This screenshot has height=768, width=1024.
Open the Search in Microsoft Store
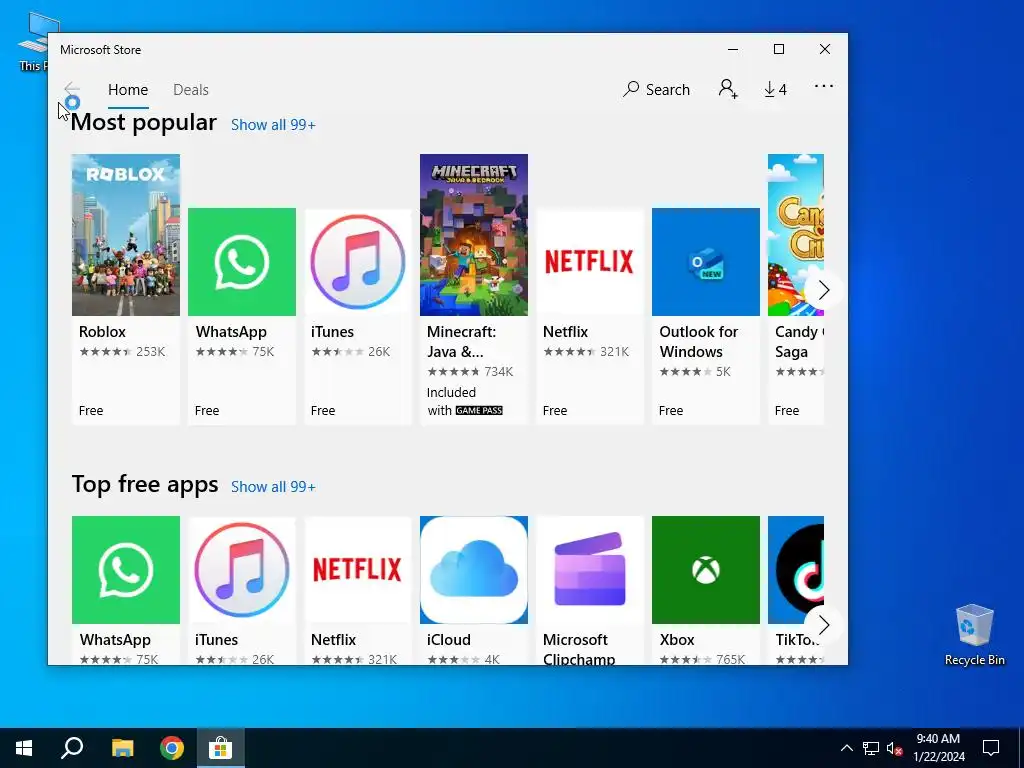pos(656,89)
